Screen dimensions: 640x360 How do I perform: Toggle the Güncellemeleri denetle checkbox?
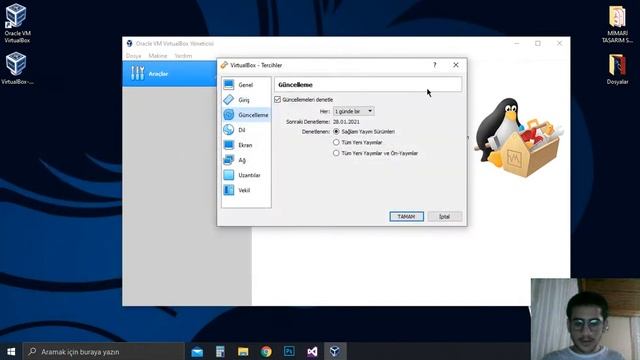278,100
